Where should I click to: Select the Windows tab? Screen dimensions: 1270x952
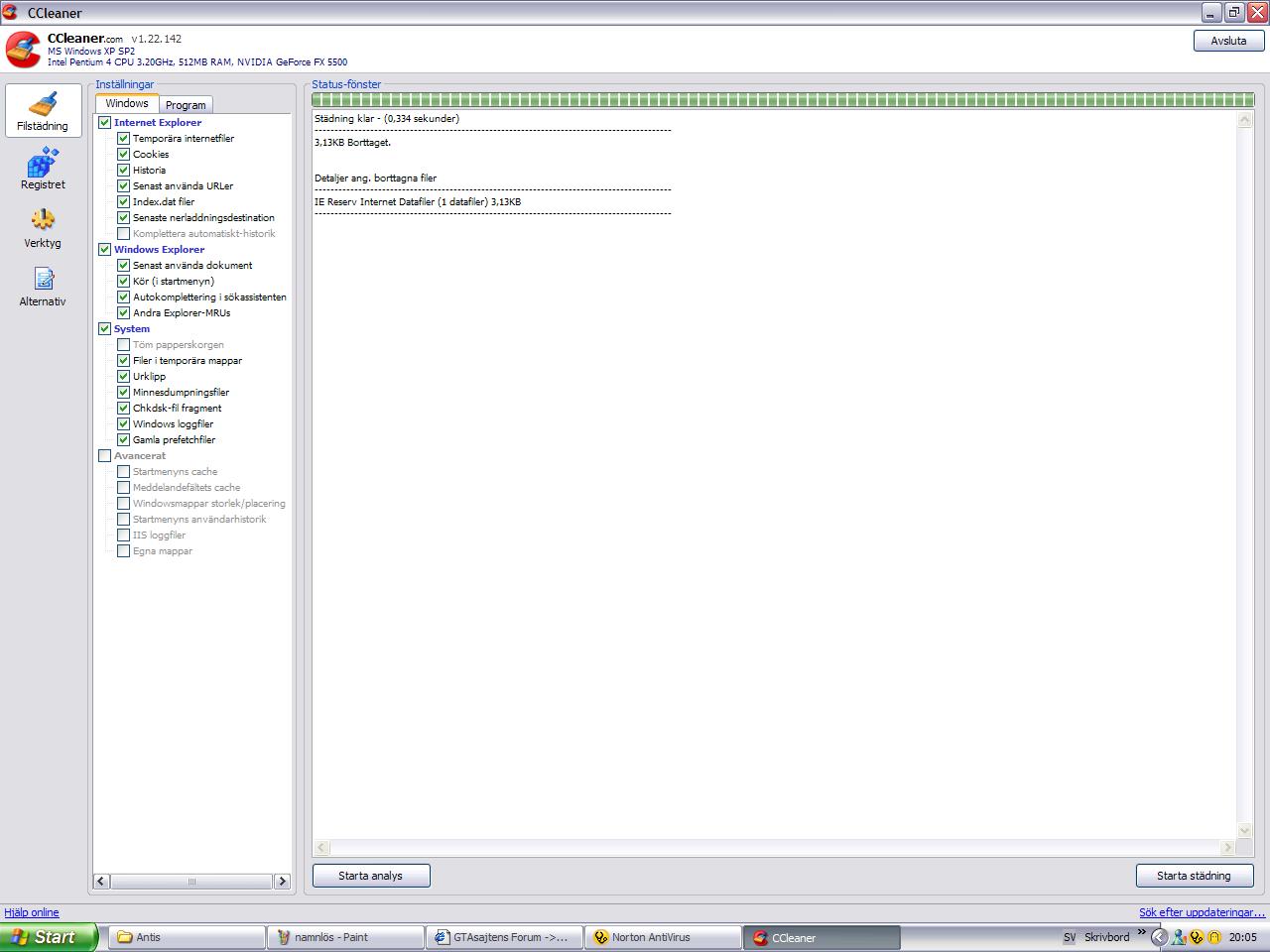coord(127,103)
